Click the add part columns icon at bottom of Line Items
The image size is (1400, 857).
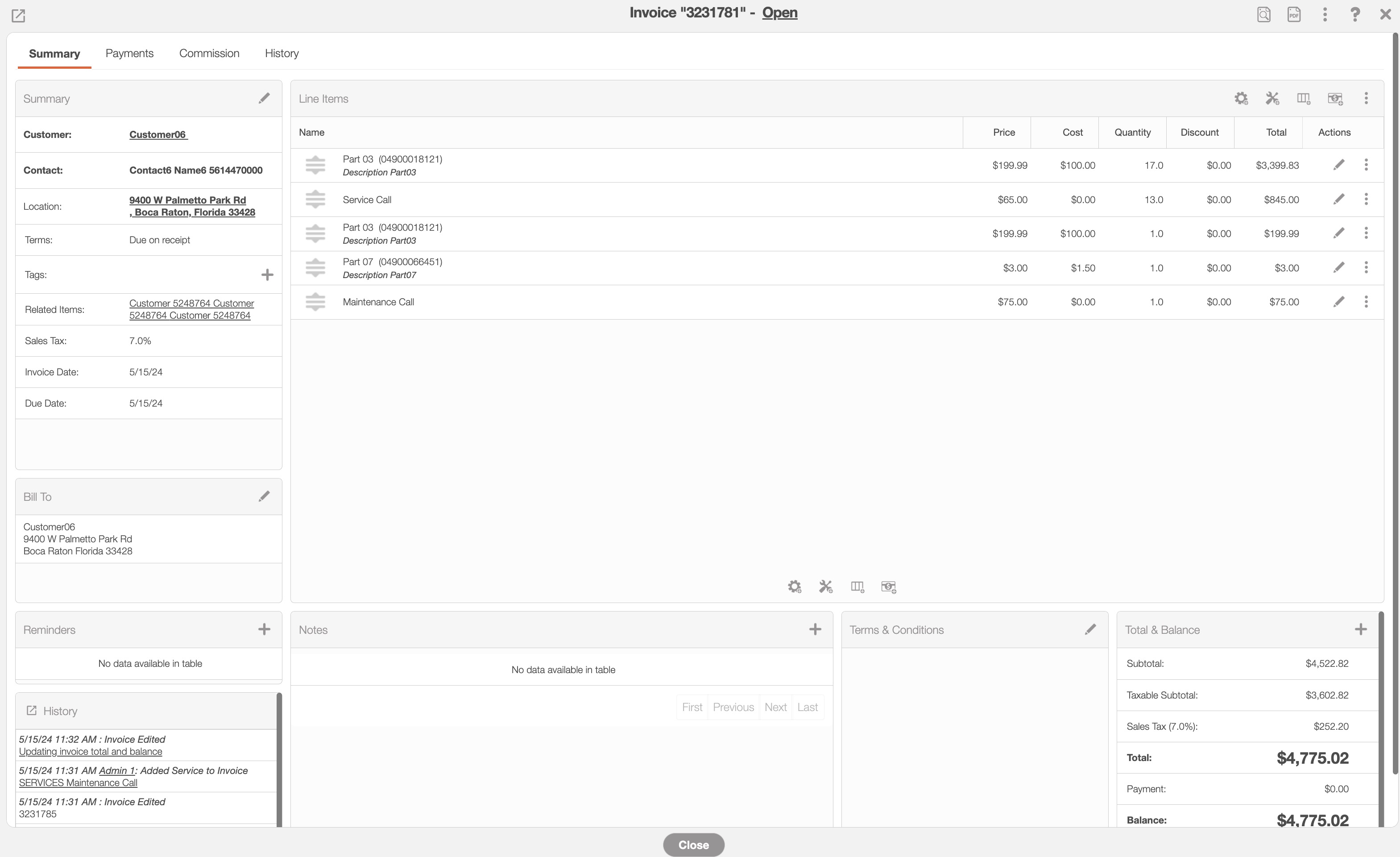click(857, 587)
